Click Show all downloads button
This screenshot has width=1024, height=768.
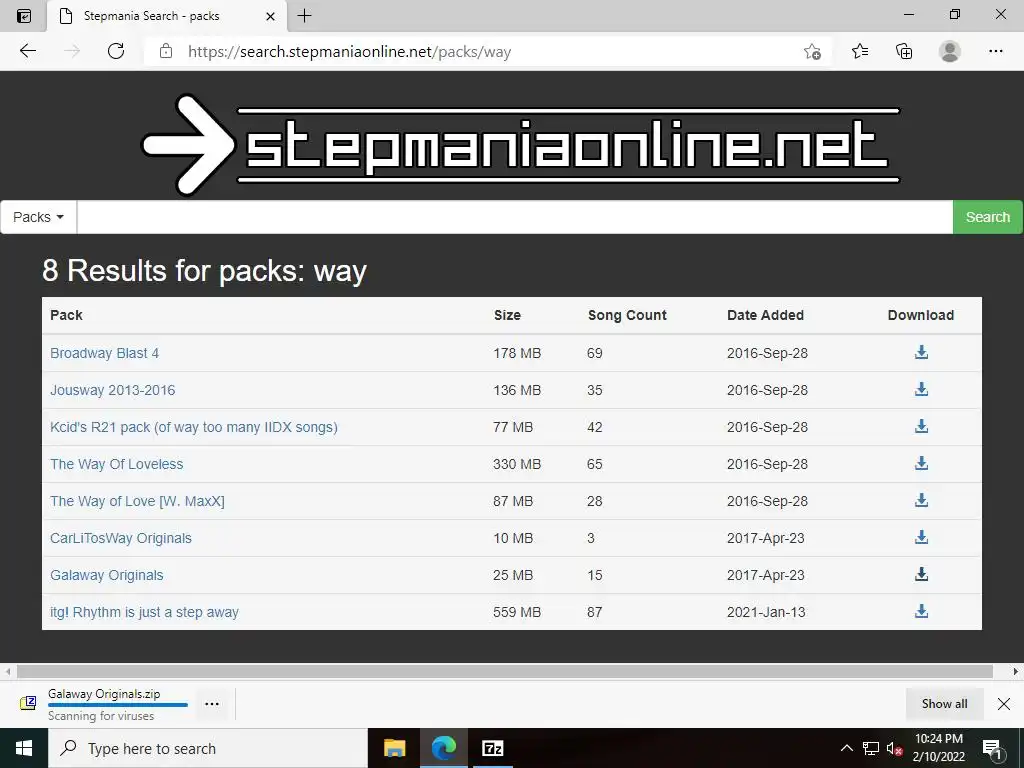click(944, 703)
